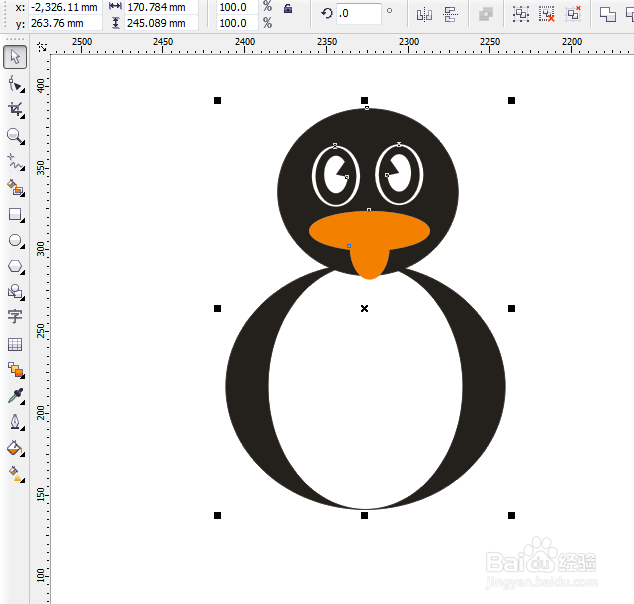Click the x position field
Viewport: 634px width, 604px height.
(x=65, y=7)
